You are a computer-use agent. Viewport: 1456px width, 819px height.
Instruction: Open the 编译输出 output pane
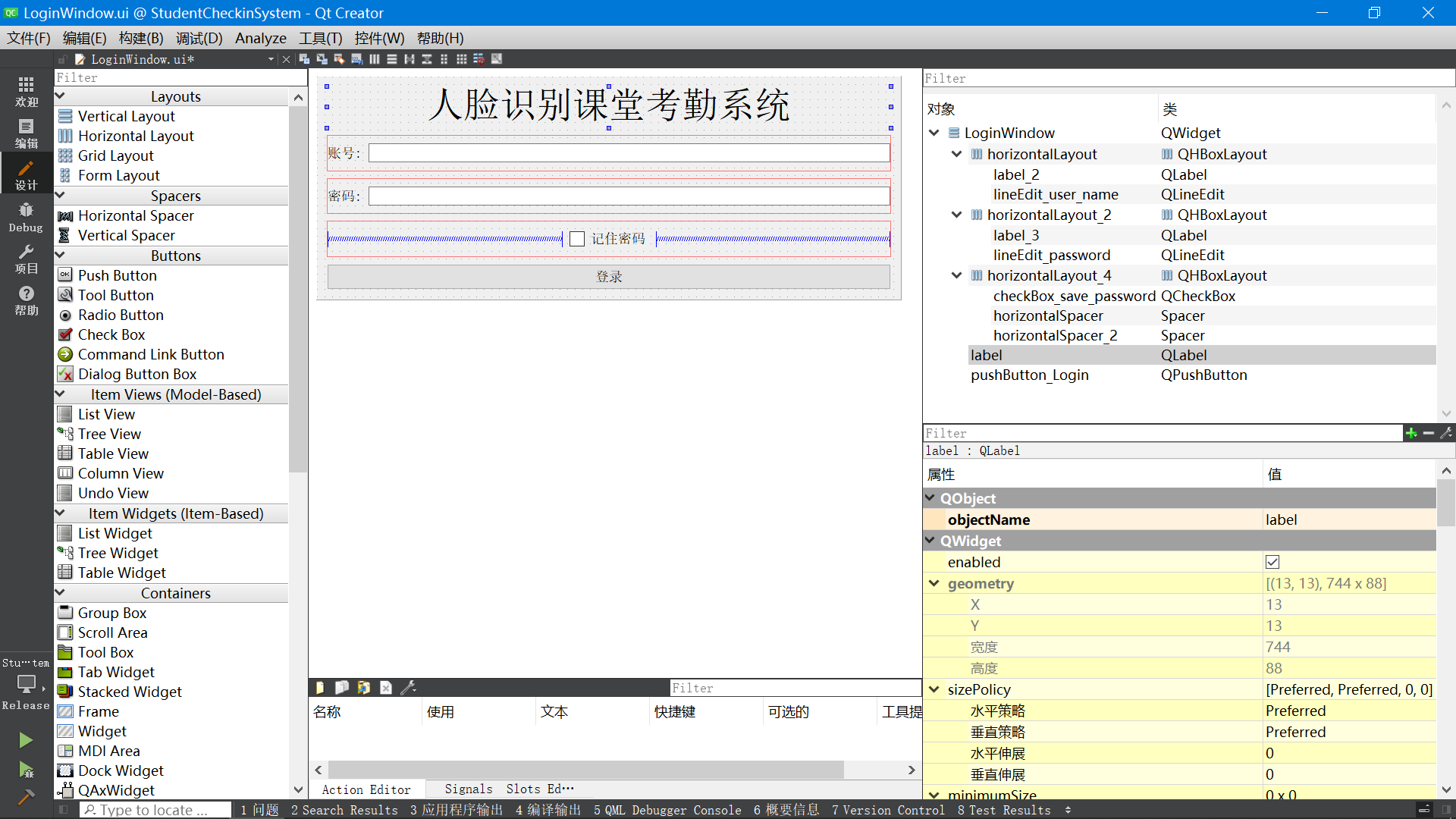click(548, 810)
